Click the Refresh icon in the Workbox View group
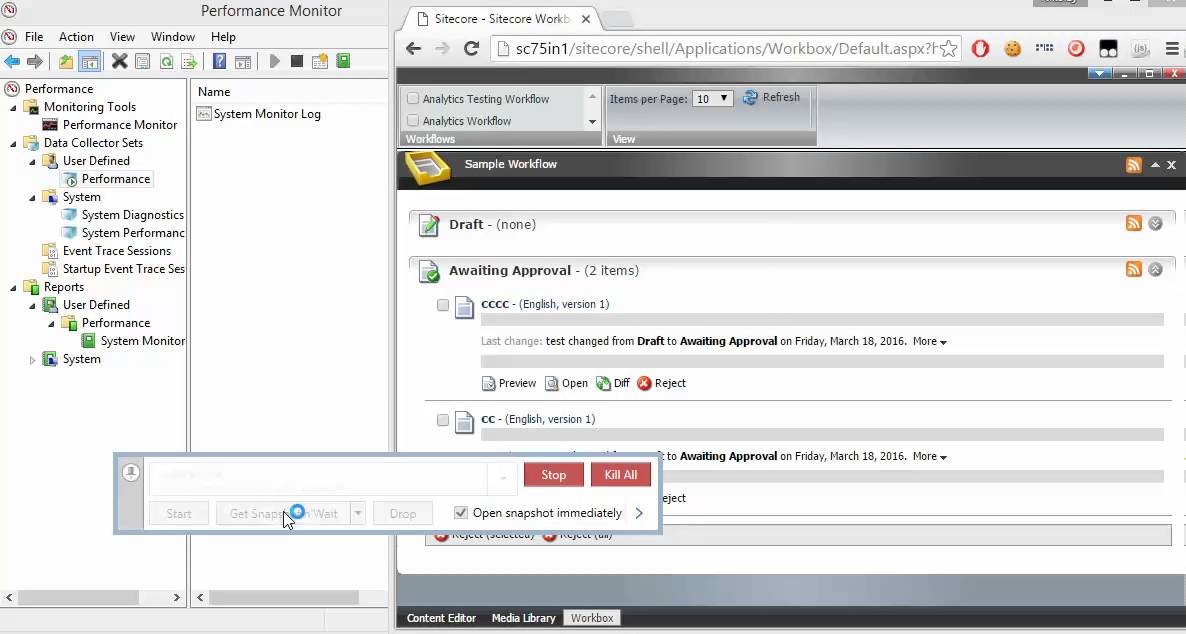Screen dimensions: 1186x634 tap(750, 98)
